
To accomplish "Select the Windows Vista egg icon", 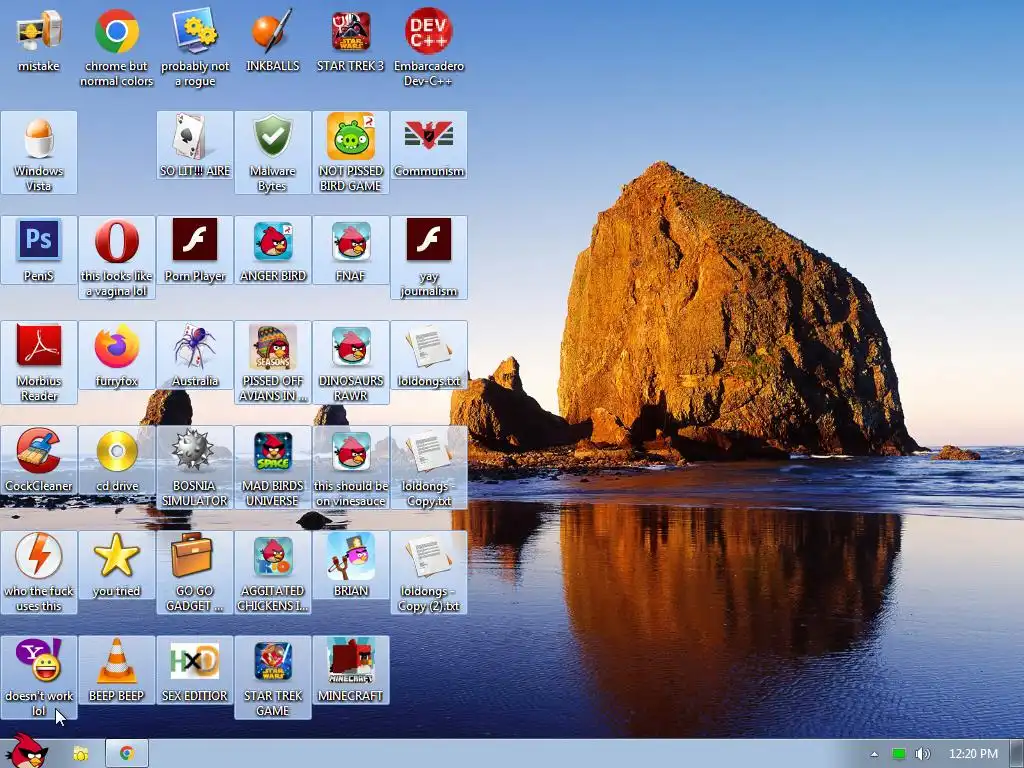I will point(39,136).
